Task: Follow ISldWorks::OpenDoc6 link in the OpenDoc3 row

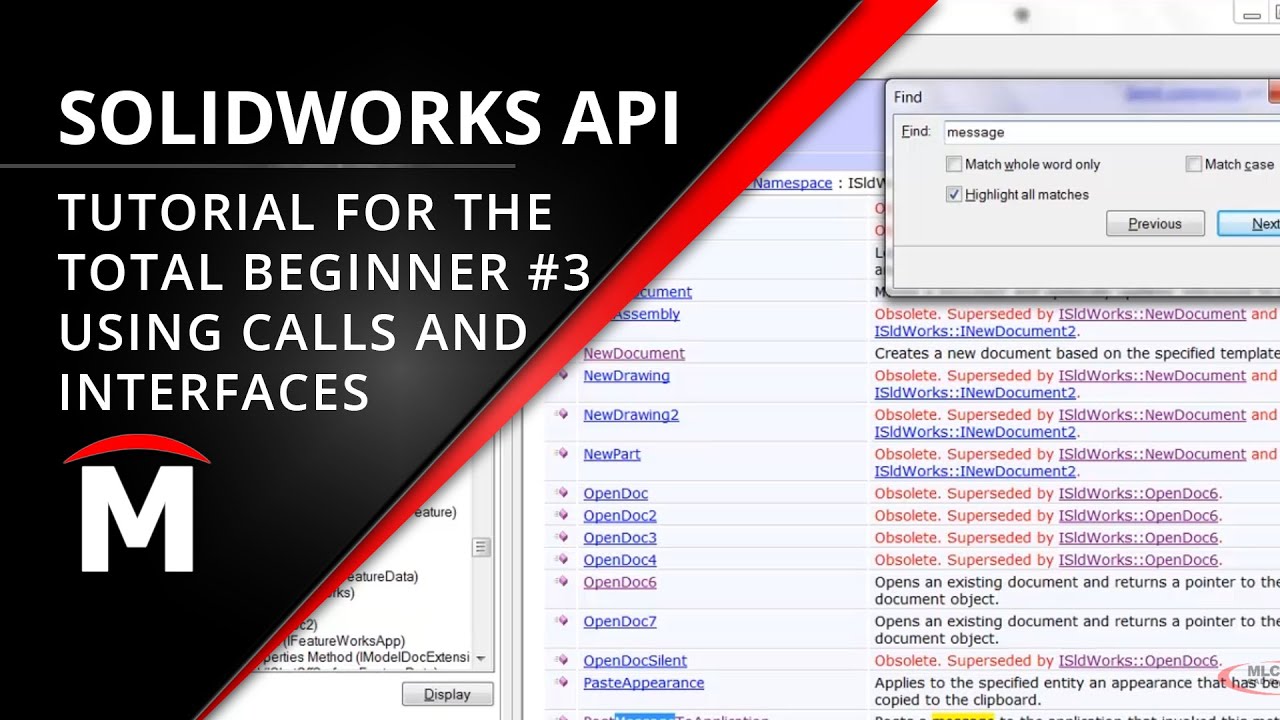Action: tap(1139, 538)
